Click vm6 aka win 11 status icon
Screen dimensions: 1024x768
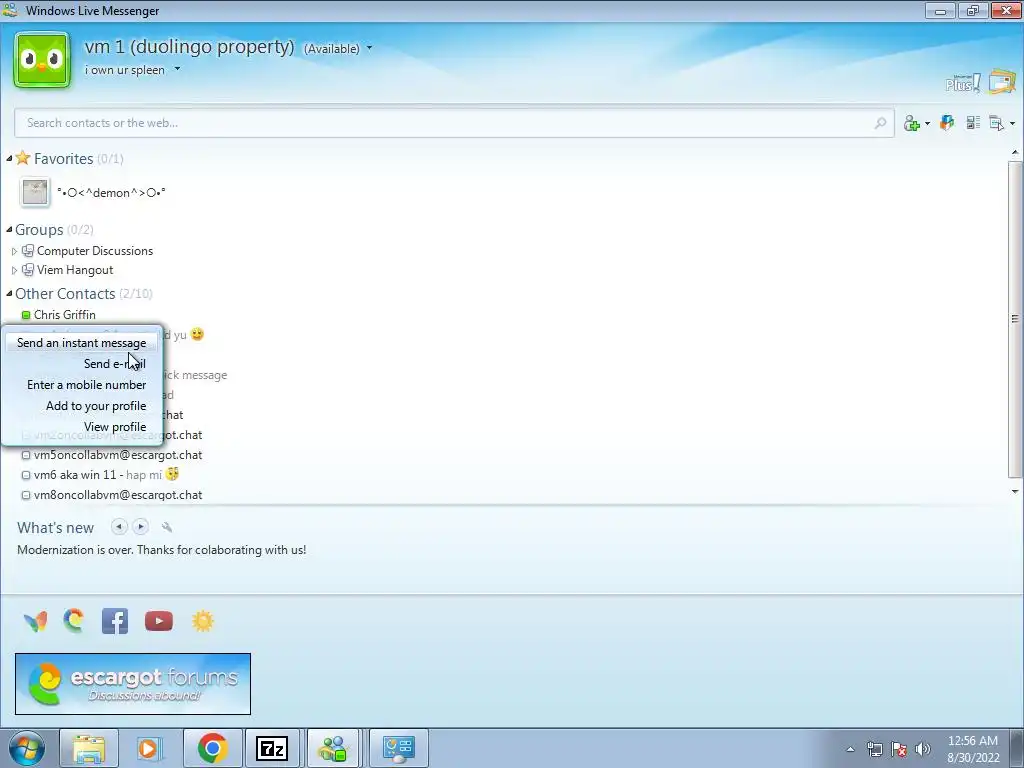[x=26, y=475]
